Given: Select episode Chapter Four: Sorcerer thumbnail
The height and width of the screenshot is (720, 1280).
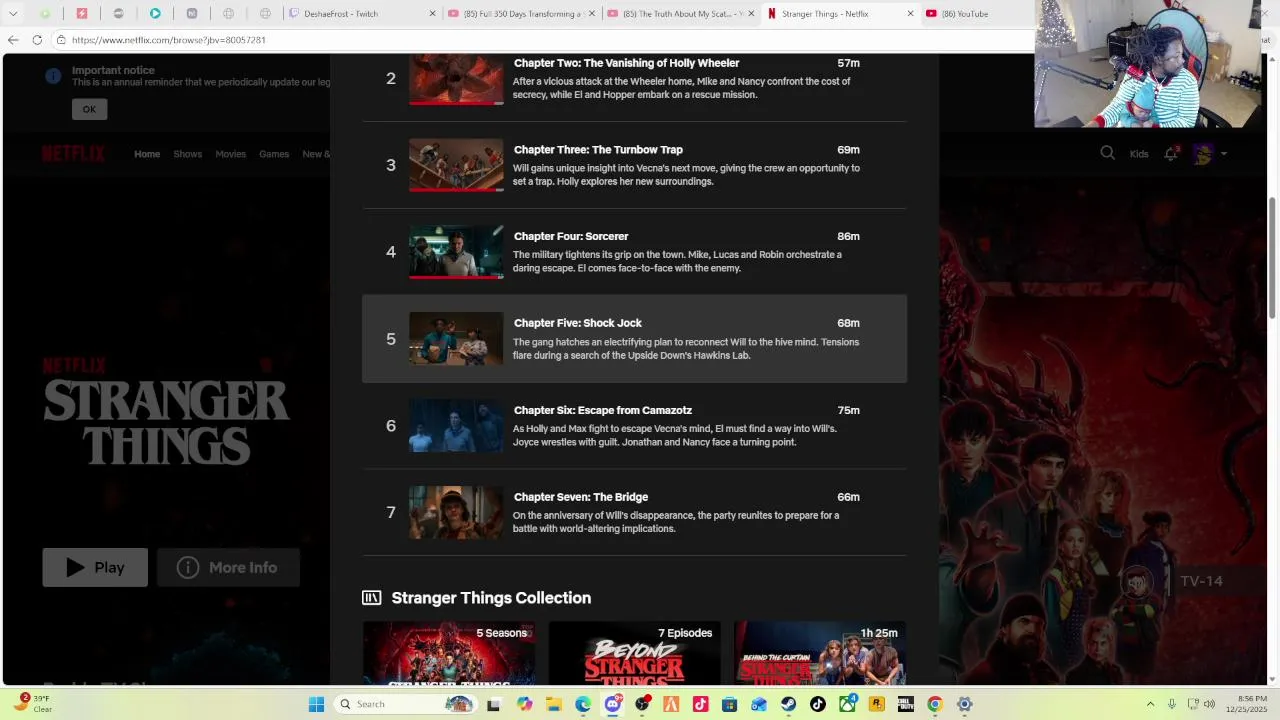Looking at the screenshot, I should 456,252.
